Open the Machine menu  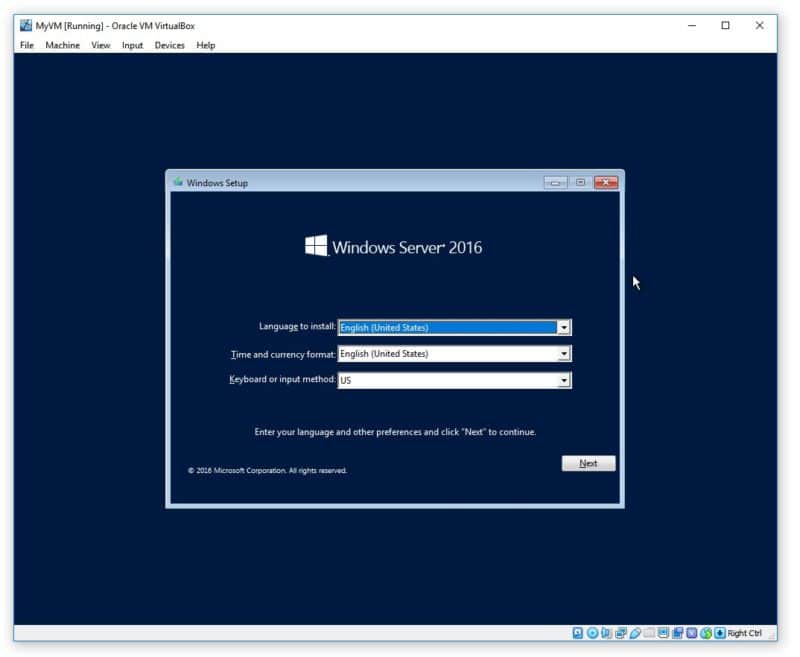[62, 45]
